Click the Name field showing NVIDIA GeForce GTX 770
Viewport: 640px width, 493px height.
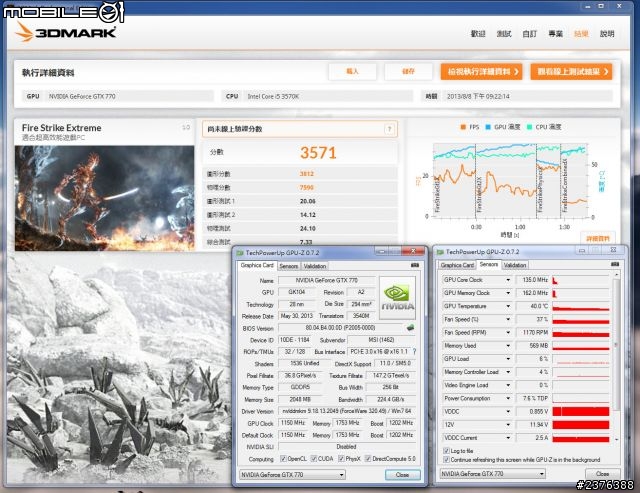327,280
